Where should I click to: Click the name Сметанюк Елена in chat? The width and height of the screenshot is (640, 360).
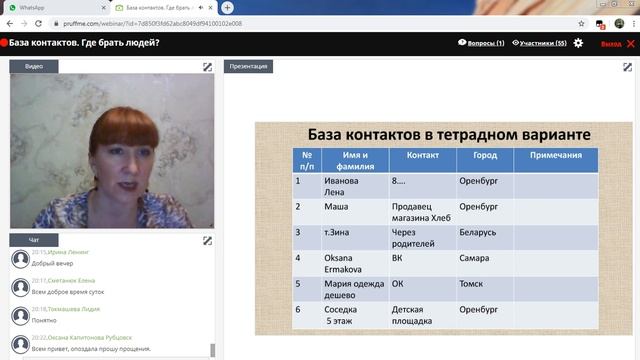[x=71, y=281]
